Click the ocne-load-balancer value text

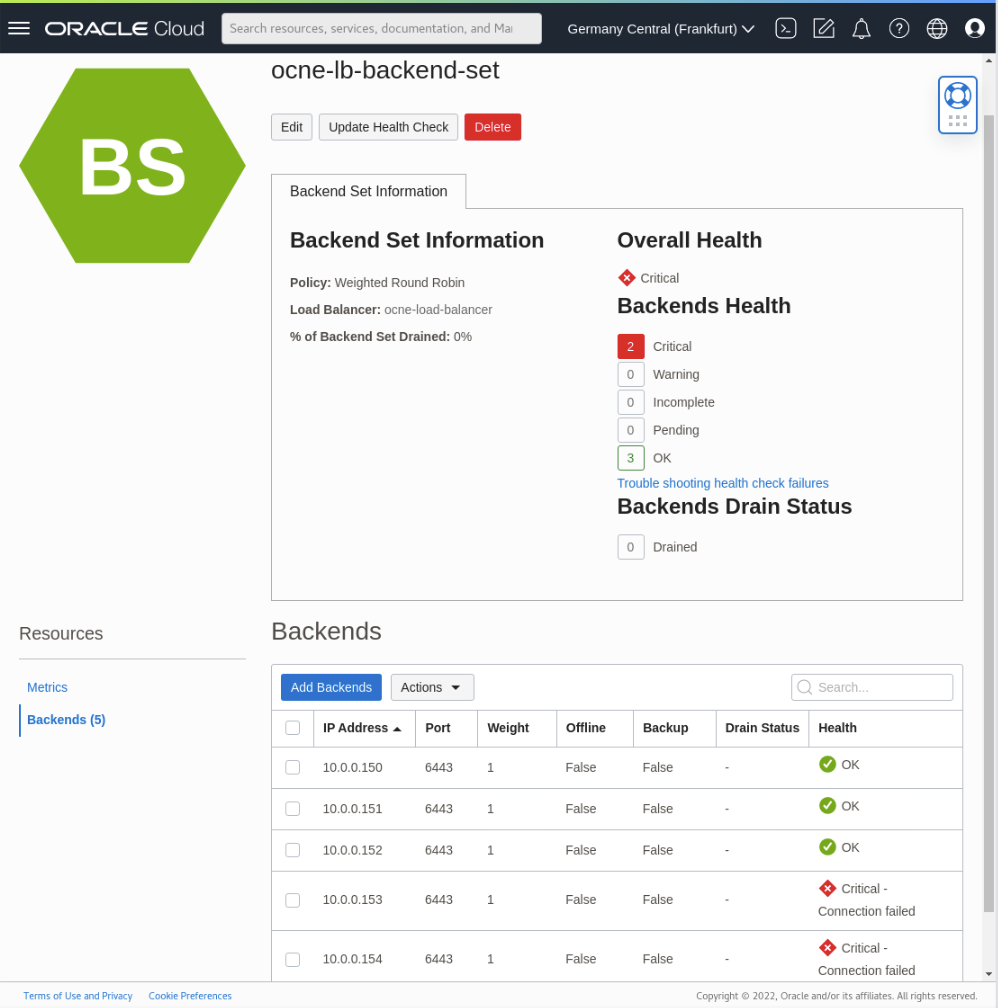438,309
